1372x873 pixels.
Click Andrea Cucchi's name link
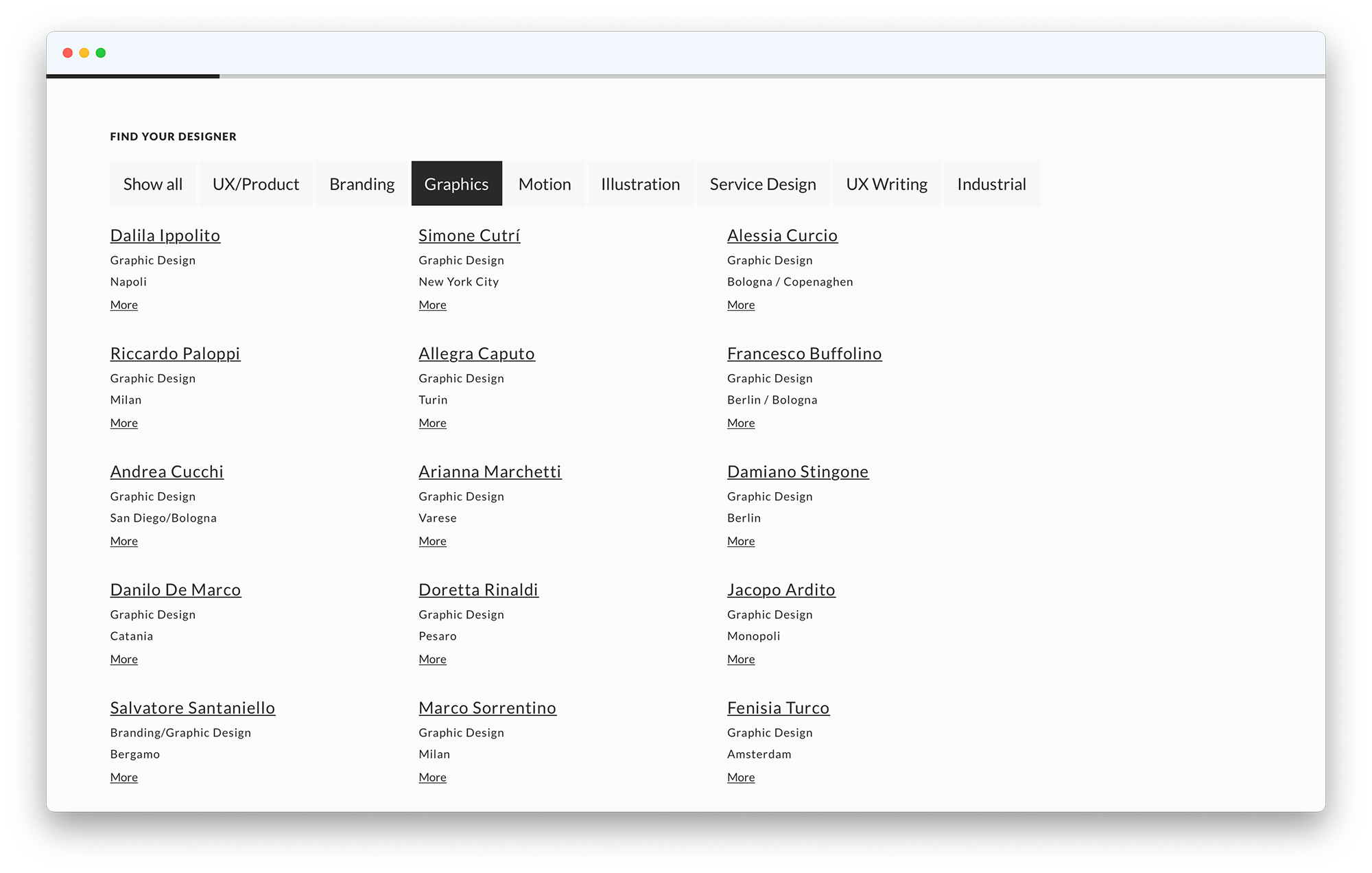pyautogui.click(x=167, y=472)
